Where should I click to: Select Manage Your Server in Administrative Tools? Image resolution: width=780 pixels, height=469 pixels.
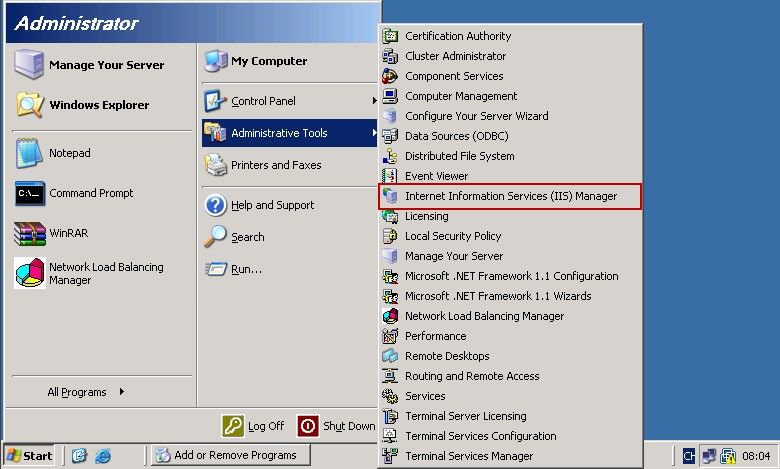510,256
